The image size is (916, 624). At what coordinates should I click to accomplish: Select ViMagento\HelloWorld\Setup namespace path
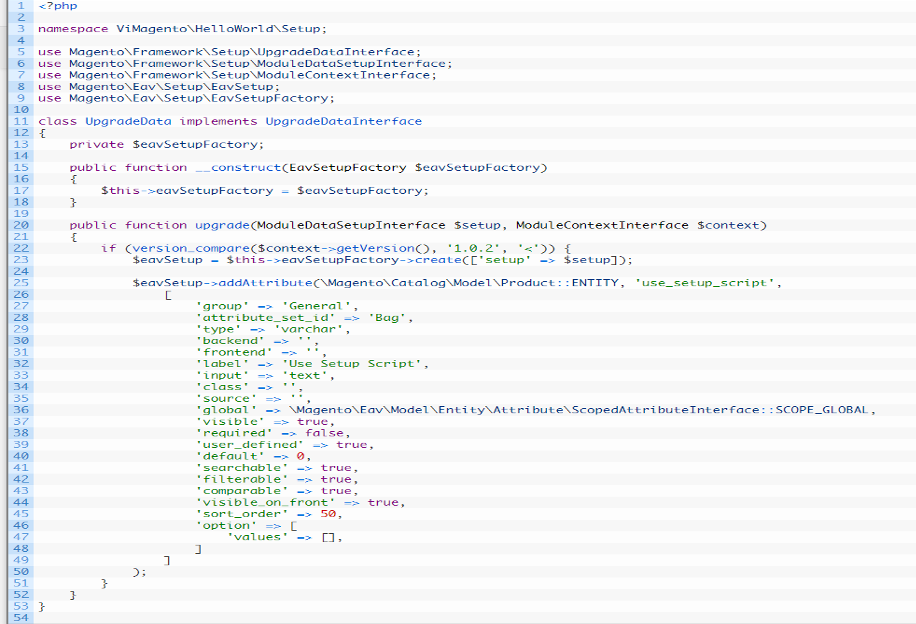pos(218,29)
